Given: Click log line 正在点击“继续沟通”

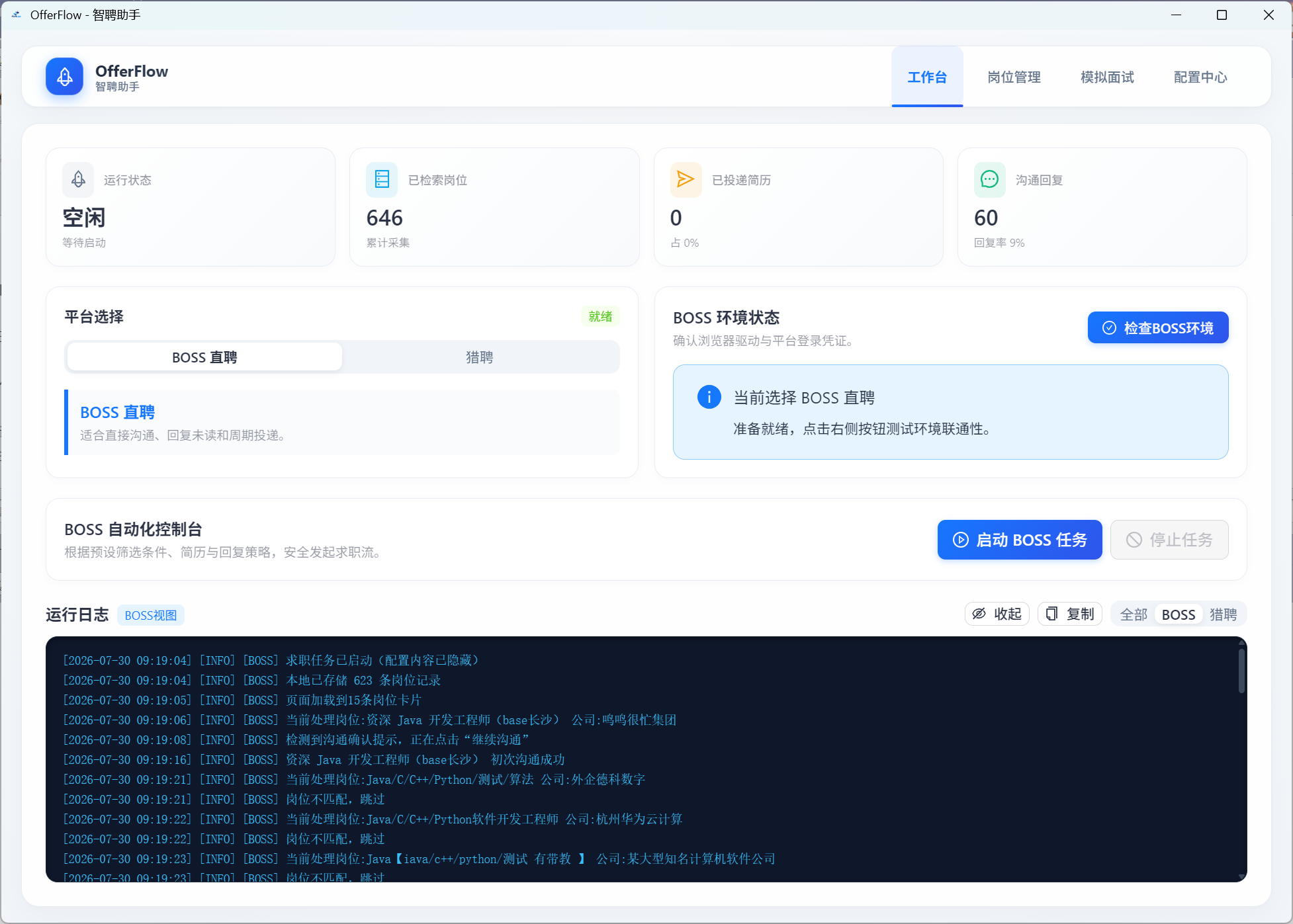Looking at the screenshot, I should (x=296, y=739).
